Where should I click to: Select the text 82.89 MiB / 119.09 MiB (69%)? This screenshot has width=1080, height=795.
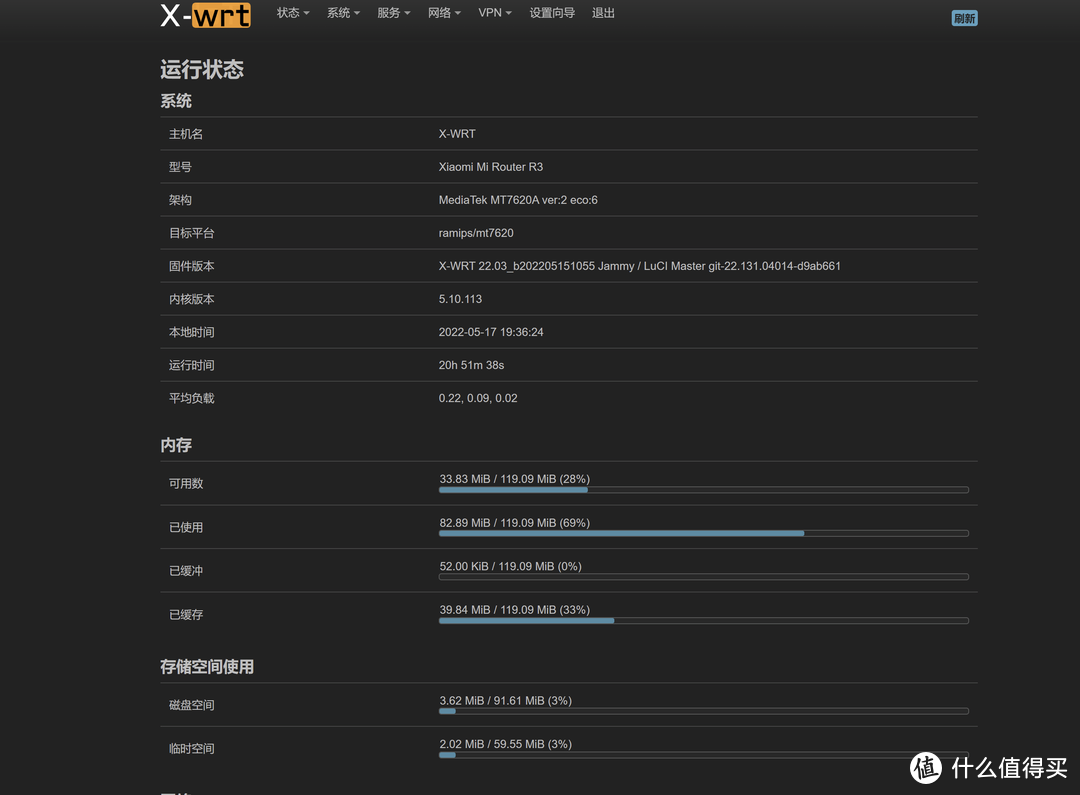point(515,523)
